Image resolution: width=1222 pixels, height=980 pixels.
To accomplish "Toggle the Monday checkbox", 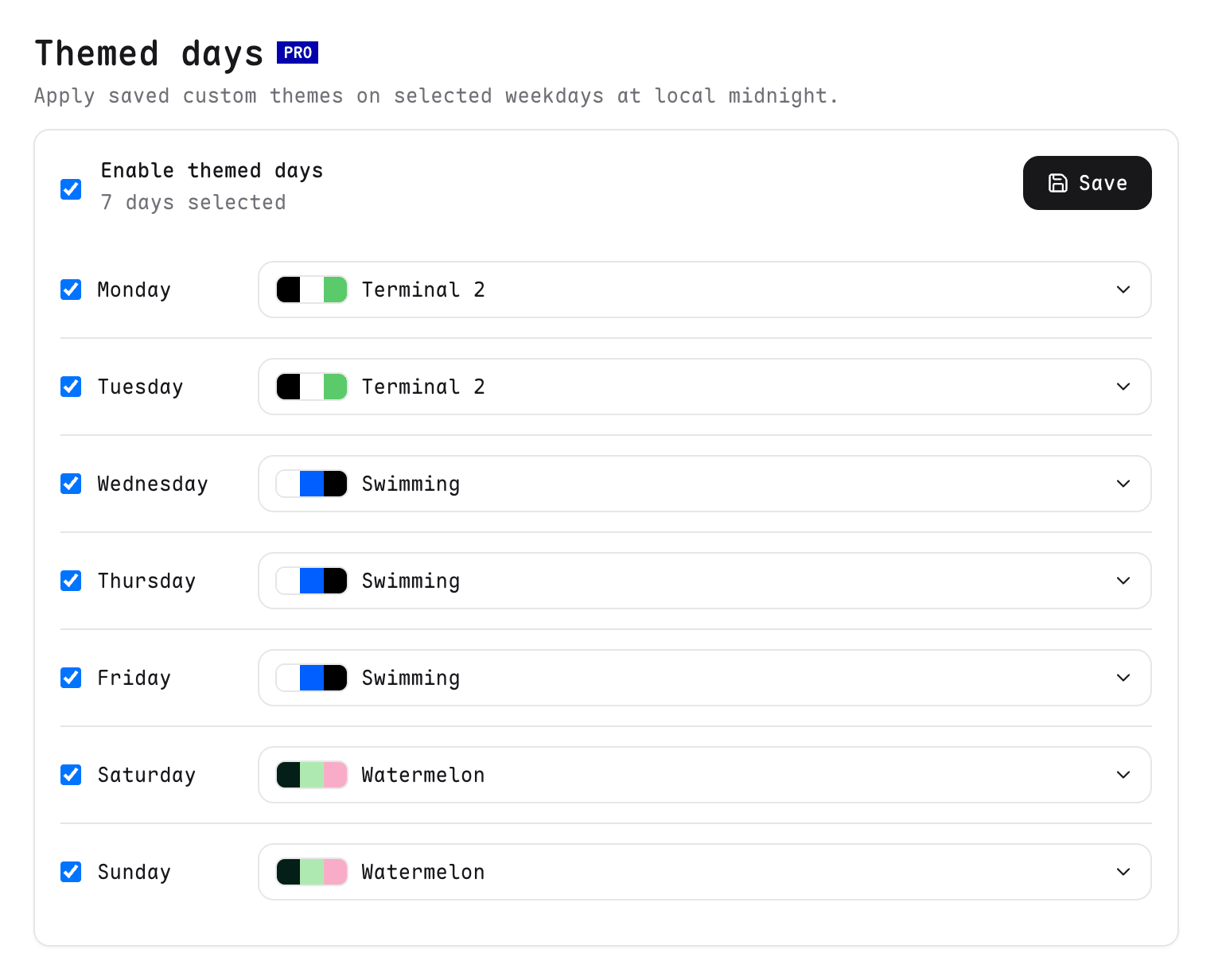I will point(71,290).
